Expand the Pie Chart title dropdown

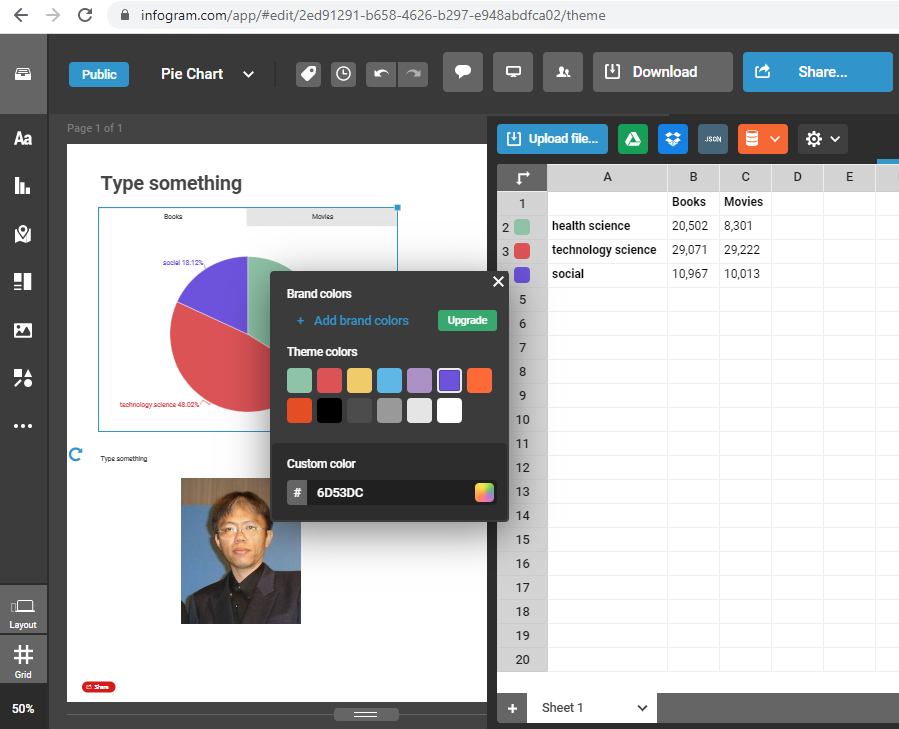(x=249, y=74)
